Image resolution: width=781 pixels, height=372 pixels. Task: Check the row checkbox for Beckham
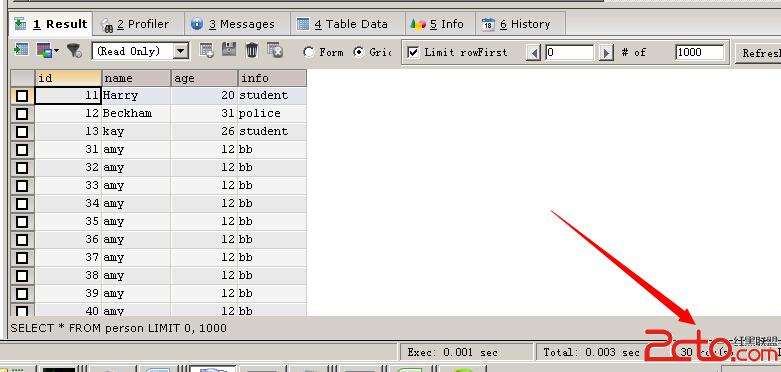point(22,114)
